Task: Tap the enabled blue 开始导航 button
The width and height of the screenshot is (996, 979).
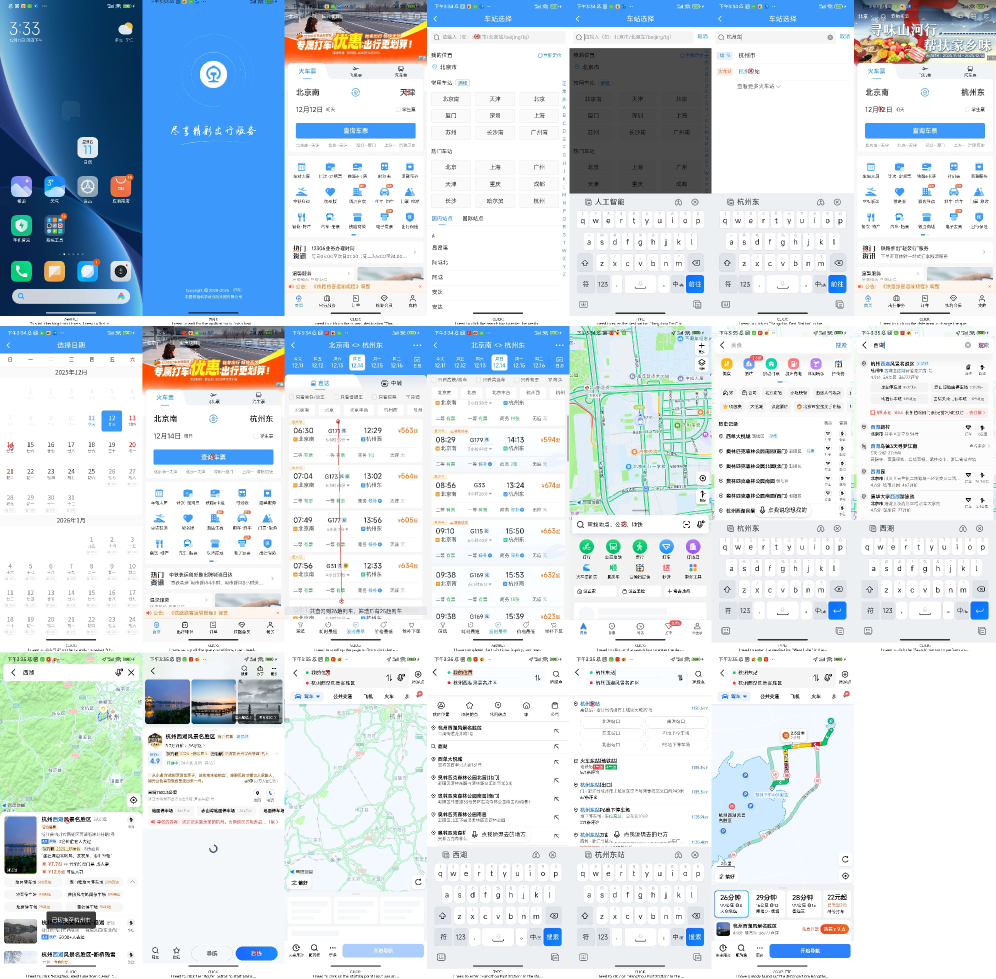Action: (810, 950)
